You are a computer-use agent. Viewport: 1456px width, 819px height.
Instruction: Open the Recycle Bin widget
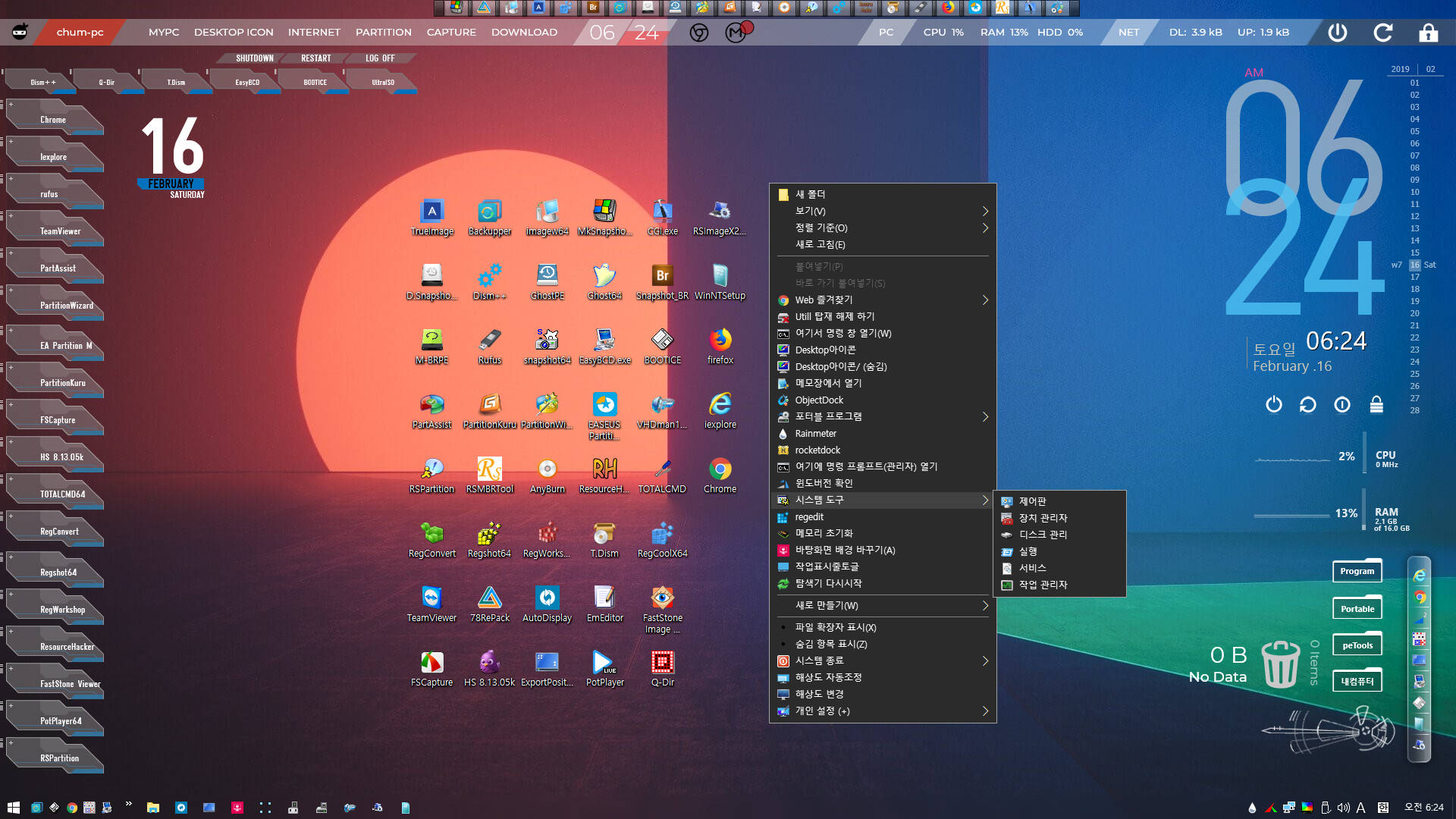pos(1280,664)
